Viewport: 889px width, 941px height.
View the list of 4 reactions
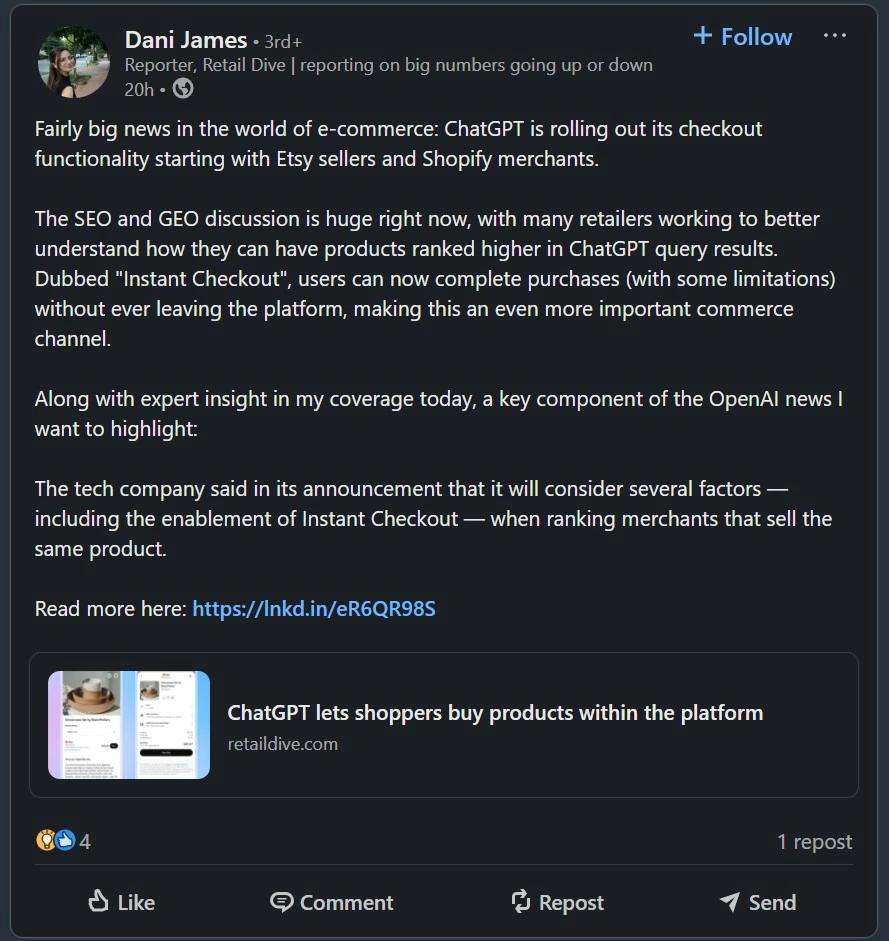(85, 841)
